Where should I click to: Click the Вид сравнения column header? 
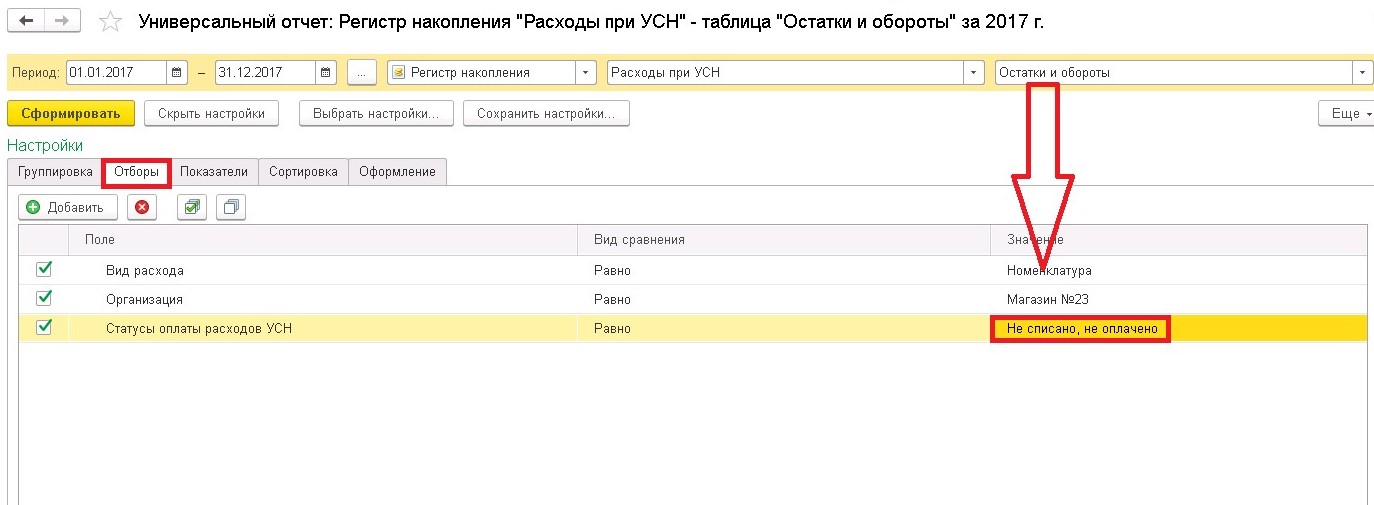click(785, 240)
